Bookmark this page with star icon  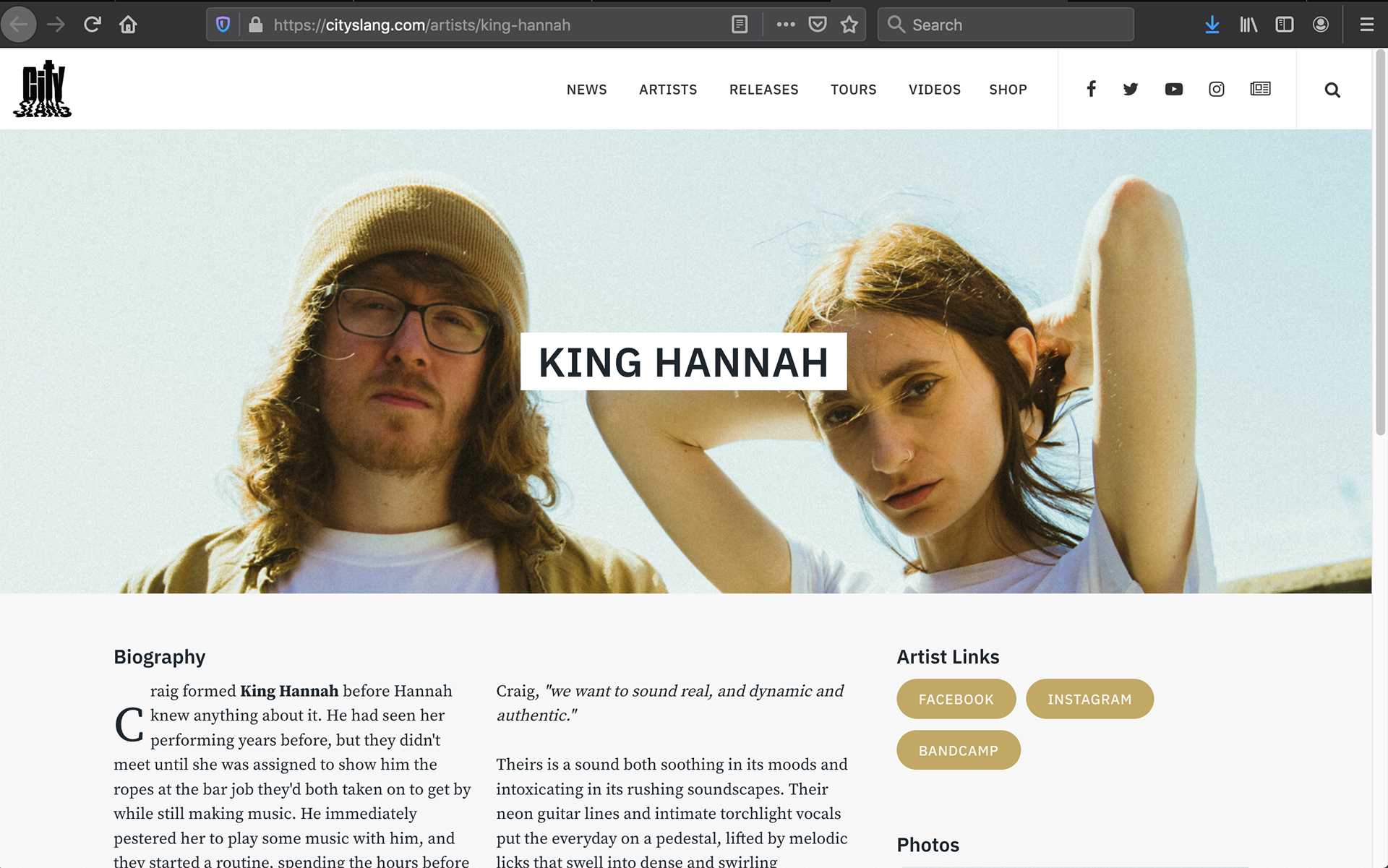tap(849, 25)
